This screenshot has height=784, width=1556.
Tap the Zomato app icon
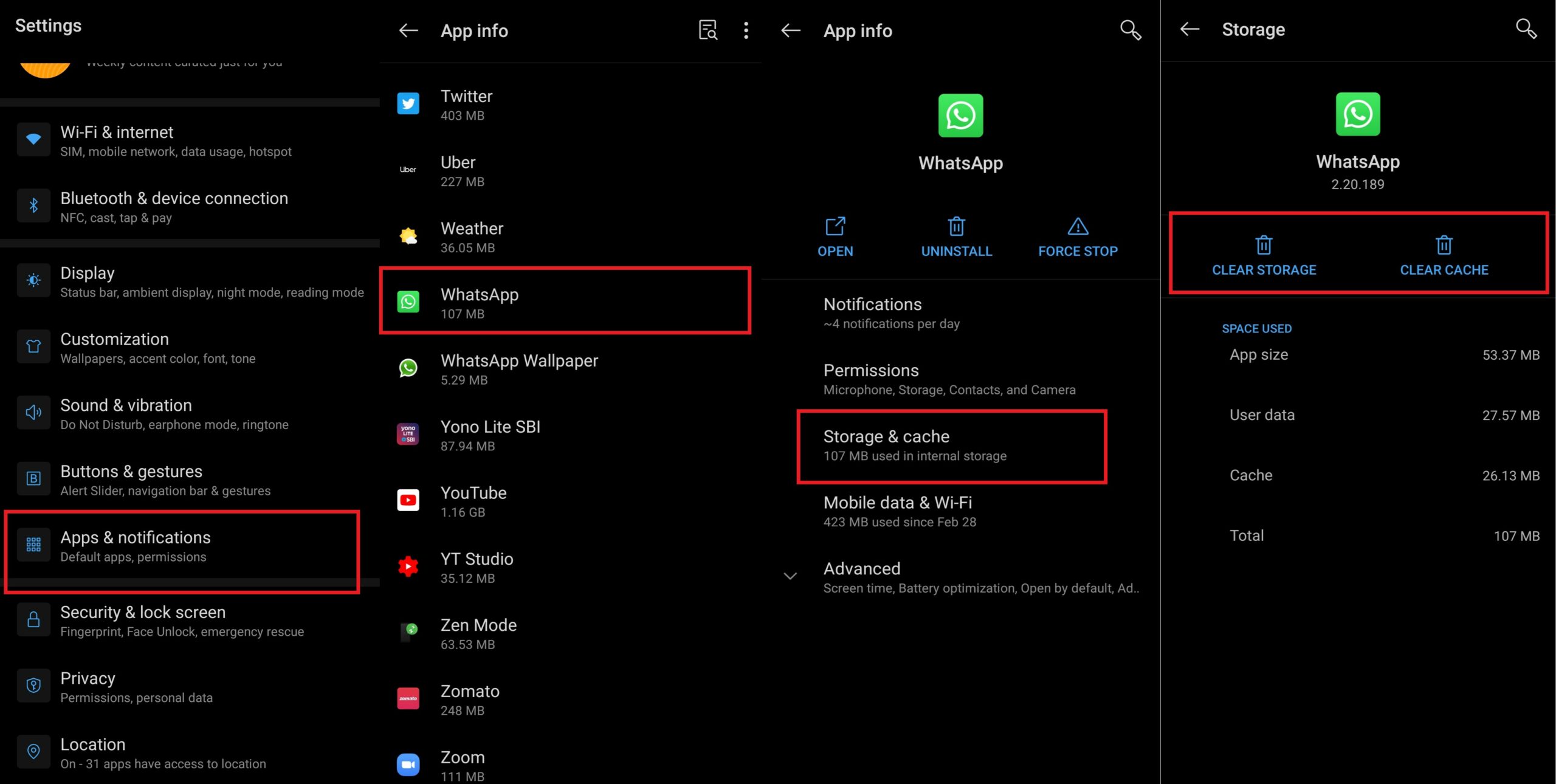408,698
